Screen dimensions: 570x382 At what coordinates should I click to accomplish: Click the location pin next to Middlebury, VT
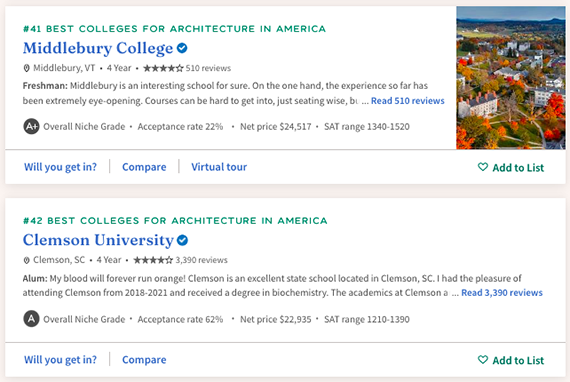pos(26,68)
